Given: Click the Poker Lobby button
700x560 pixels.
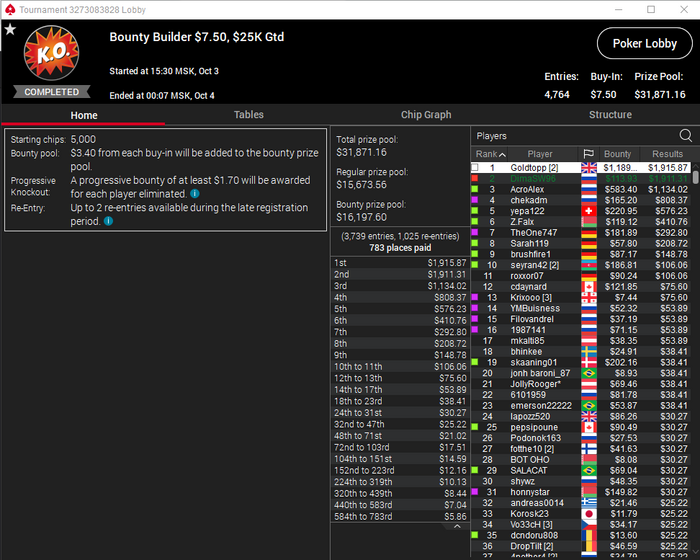Looking at the screenshot, I should (x=645, y=43).
